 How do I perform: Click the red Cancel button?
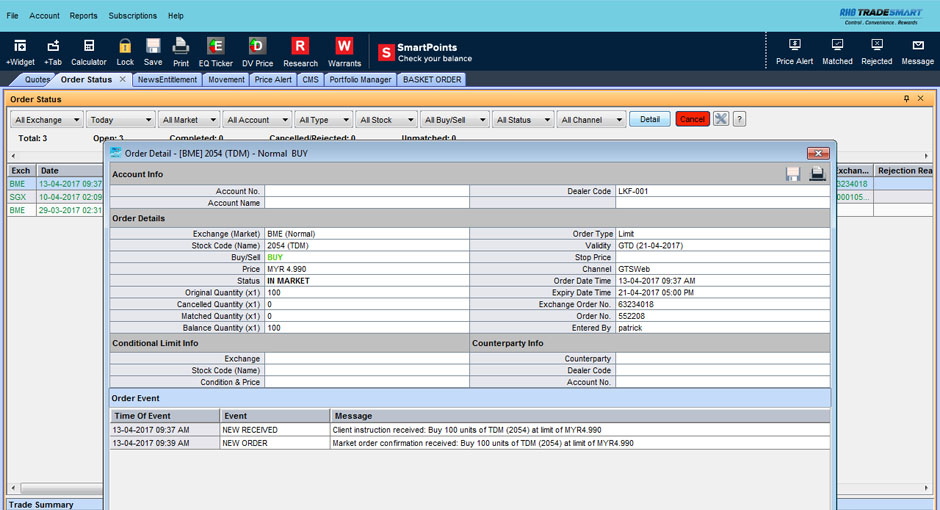692,119
